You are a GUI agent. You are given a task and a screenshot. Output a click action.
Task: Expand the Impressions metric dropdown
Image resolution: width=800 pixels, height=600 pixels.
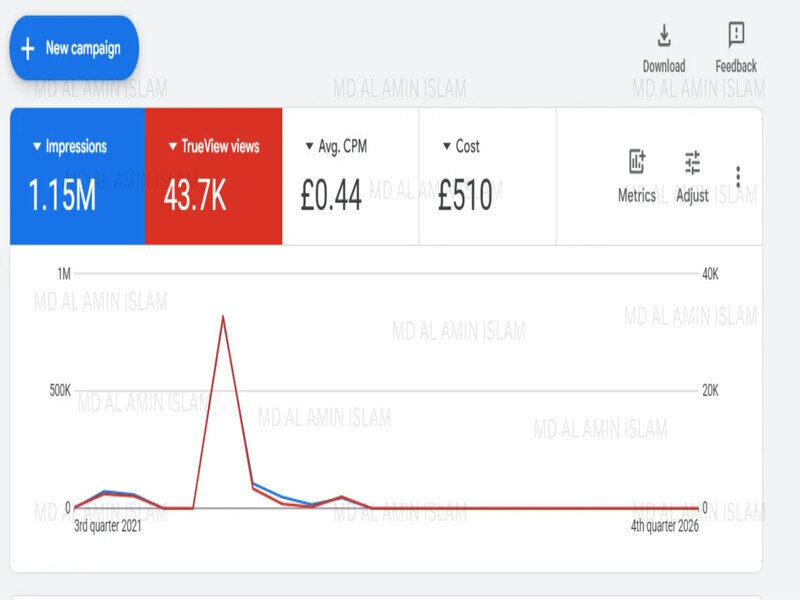(37, 146)
